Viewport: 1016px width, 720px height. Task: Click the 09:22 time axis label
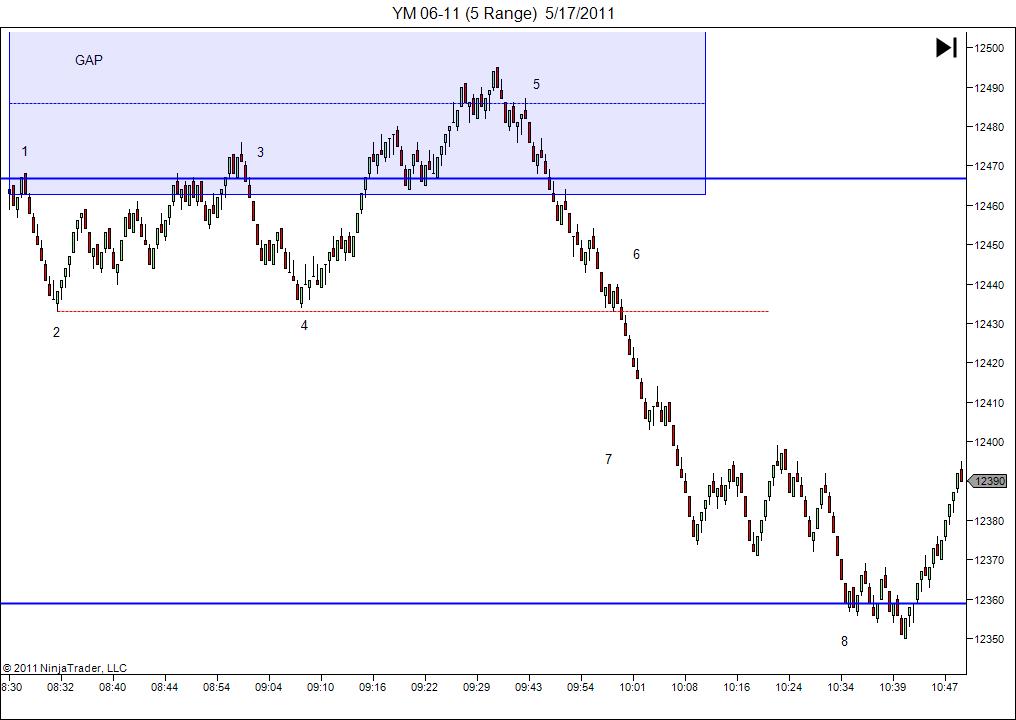424,687
